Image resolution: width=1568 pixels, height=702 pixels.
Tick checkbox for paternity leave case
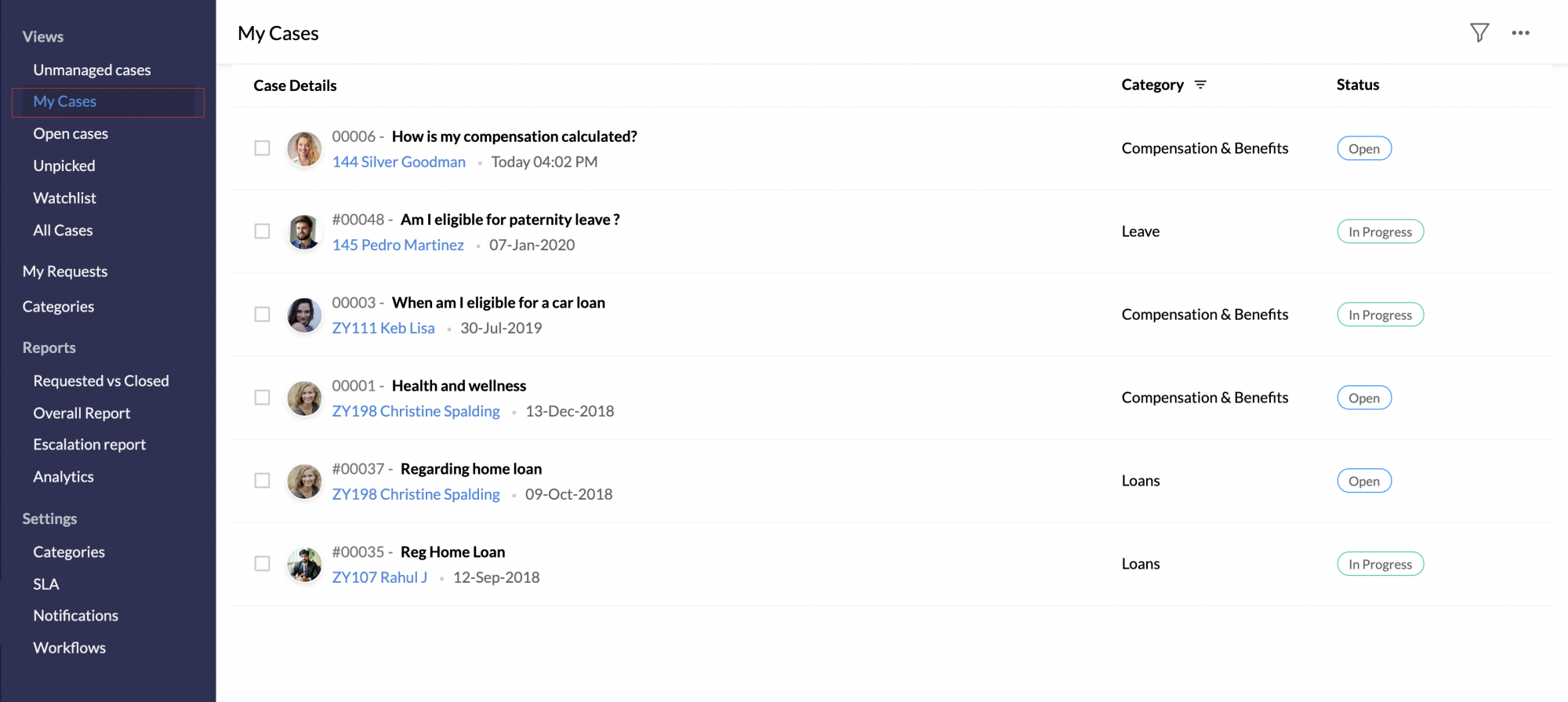pyautogui.click(x=262, y=231)
